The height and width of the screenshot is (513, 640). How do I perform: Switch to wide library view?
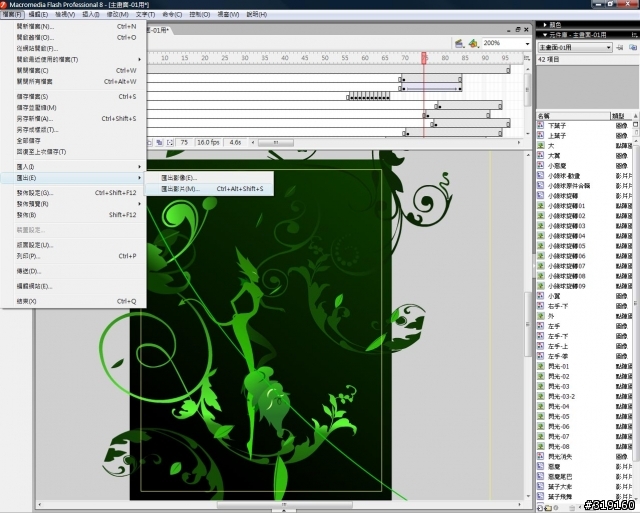click(x=636, y=124)
